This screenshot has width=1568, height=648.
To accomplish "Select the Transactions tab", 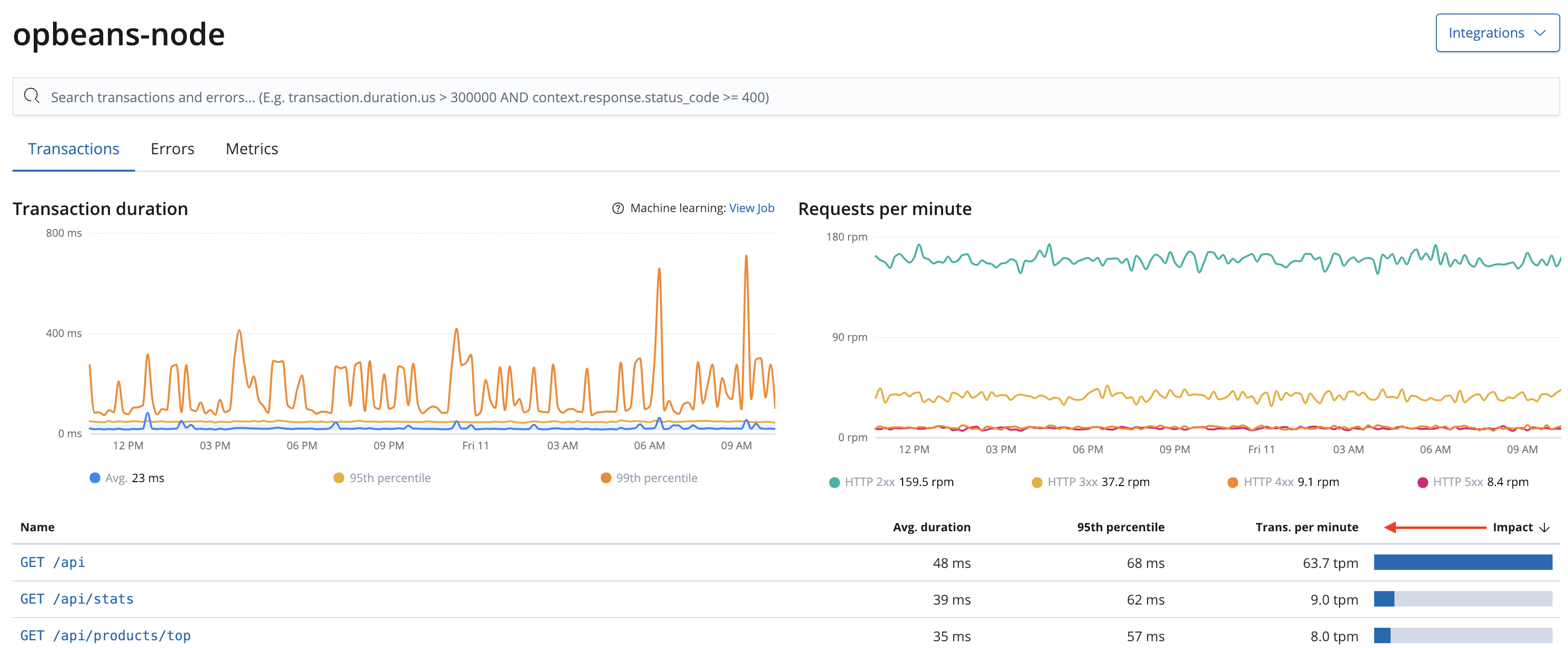I will [74, 148].
